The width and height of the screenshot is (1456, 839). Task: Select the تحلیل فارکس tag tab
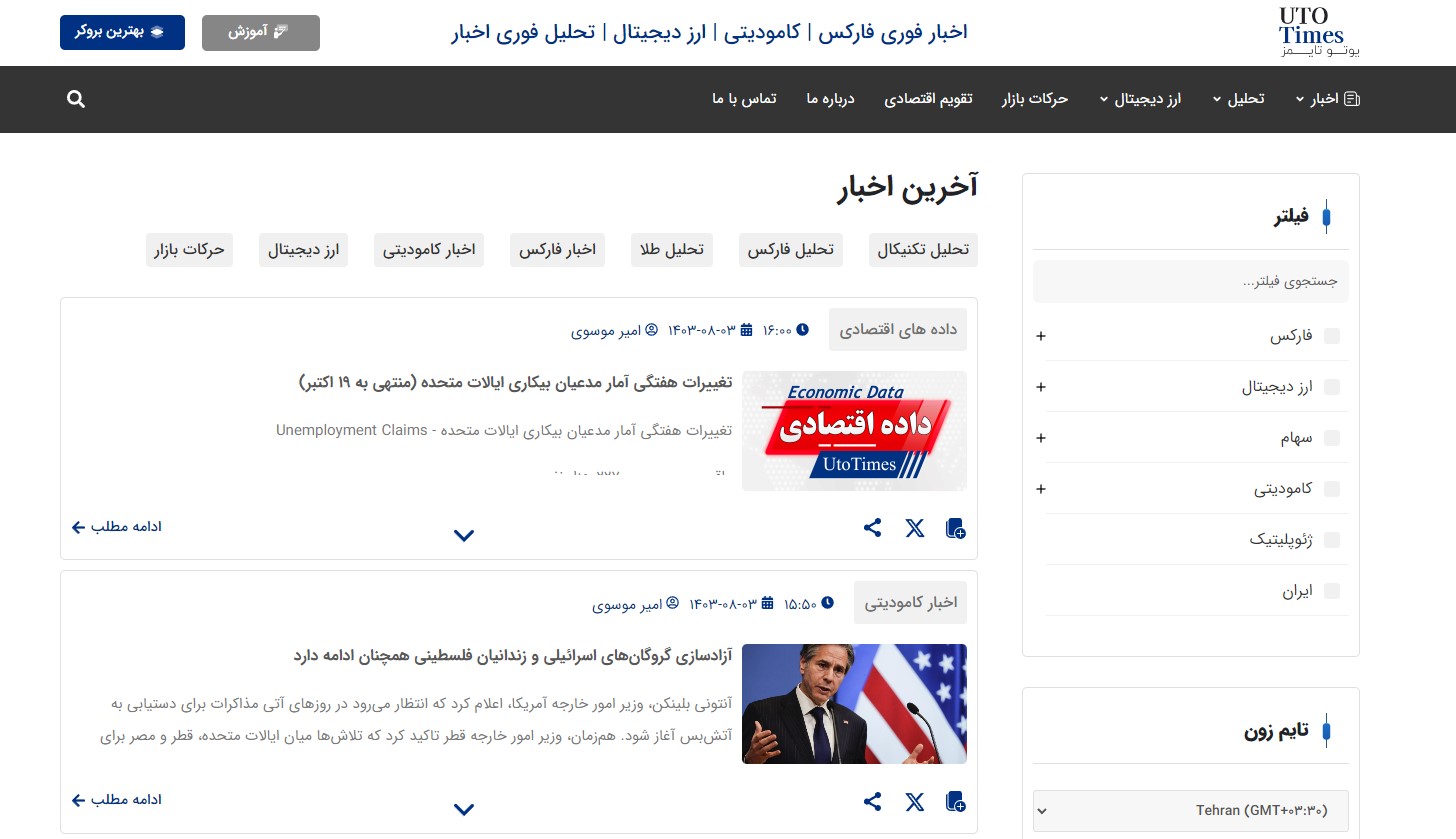click(x=791, y=250)
